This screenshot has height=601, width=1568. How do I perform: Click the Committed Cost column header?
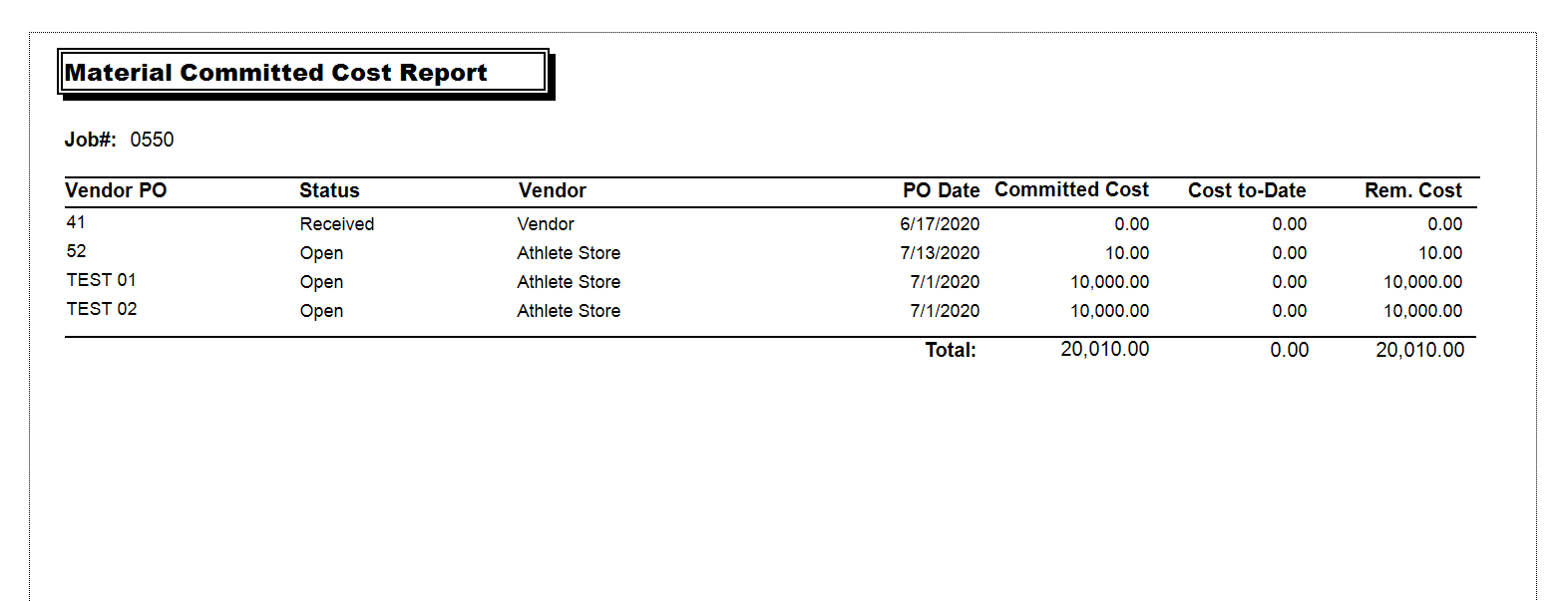pos(1071,189)
